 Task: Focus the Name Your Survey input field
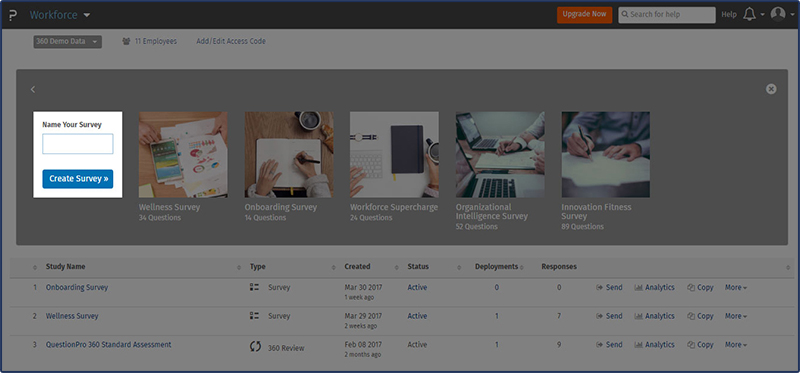78,144
